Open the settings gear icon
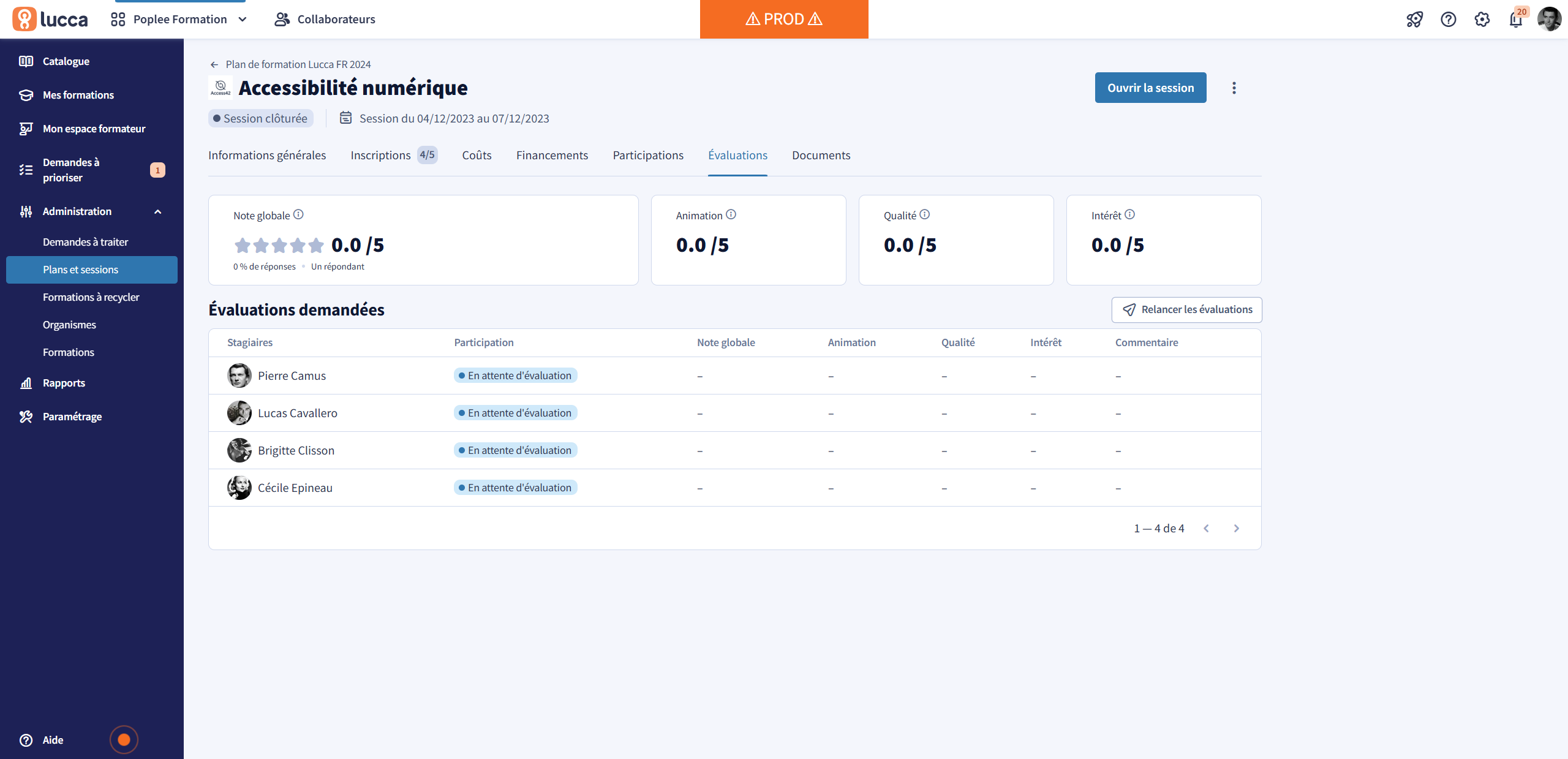 click(x=1482, y=19)
